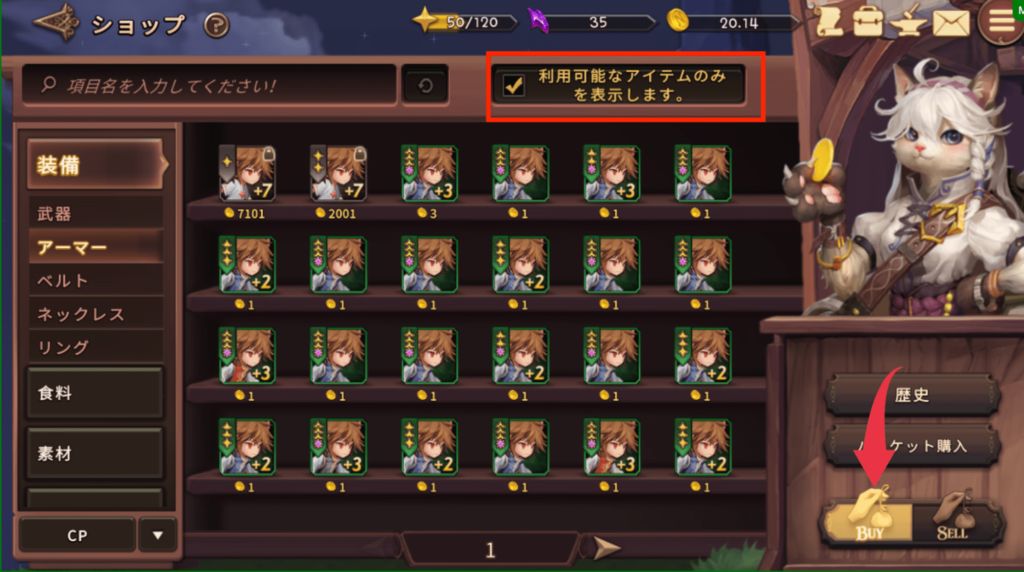Open the shop help question mark
This screenshot has width=1024, height=572.
(216, 26)
